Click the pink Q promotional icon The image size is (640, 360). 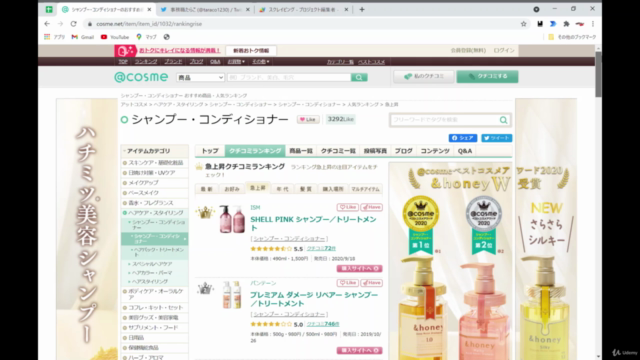tap(125, 51)
